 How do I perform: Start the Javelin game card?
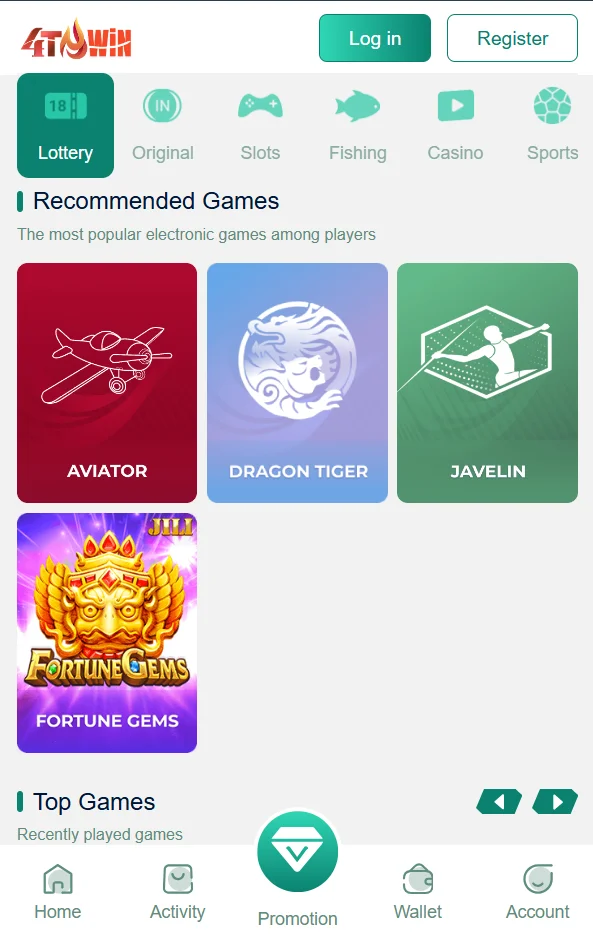tap(488, 383)
